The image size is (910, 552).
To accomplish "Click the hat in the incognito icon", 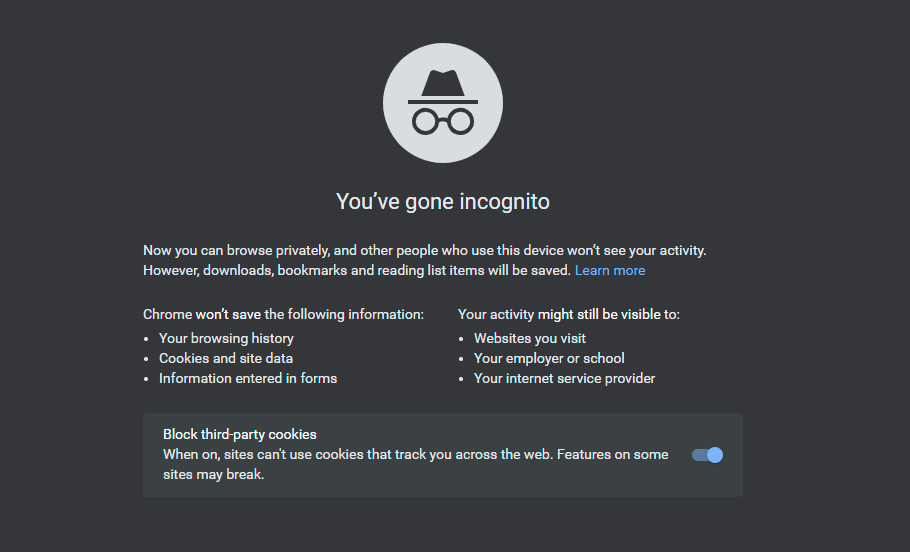I will click(443, 87).
